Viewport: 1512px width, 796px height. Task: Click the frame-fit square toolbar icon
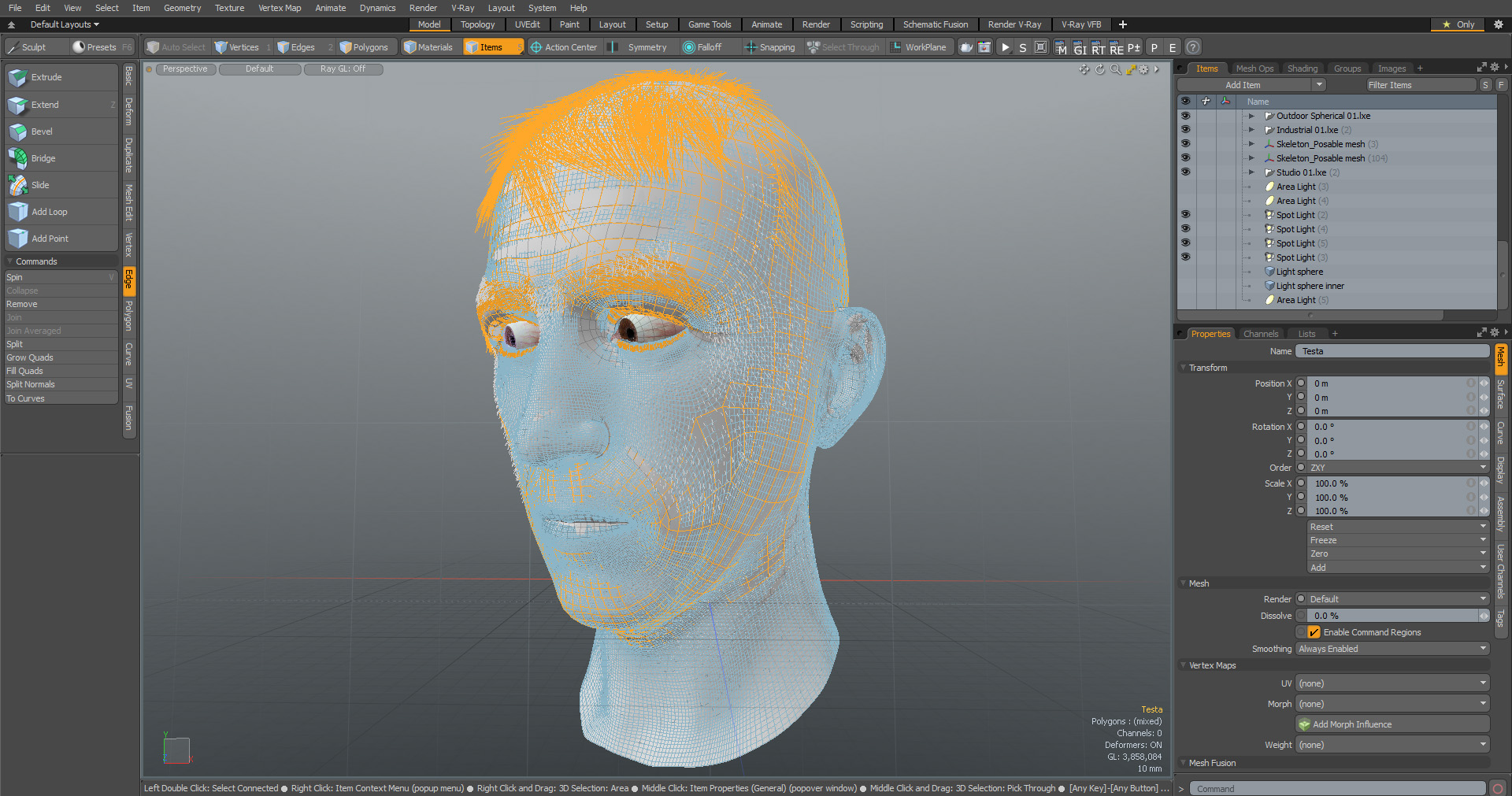click(1041, 47)
